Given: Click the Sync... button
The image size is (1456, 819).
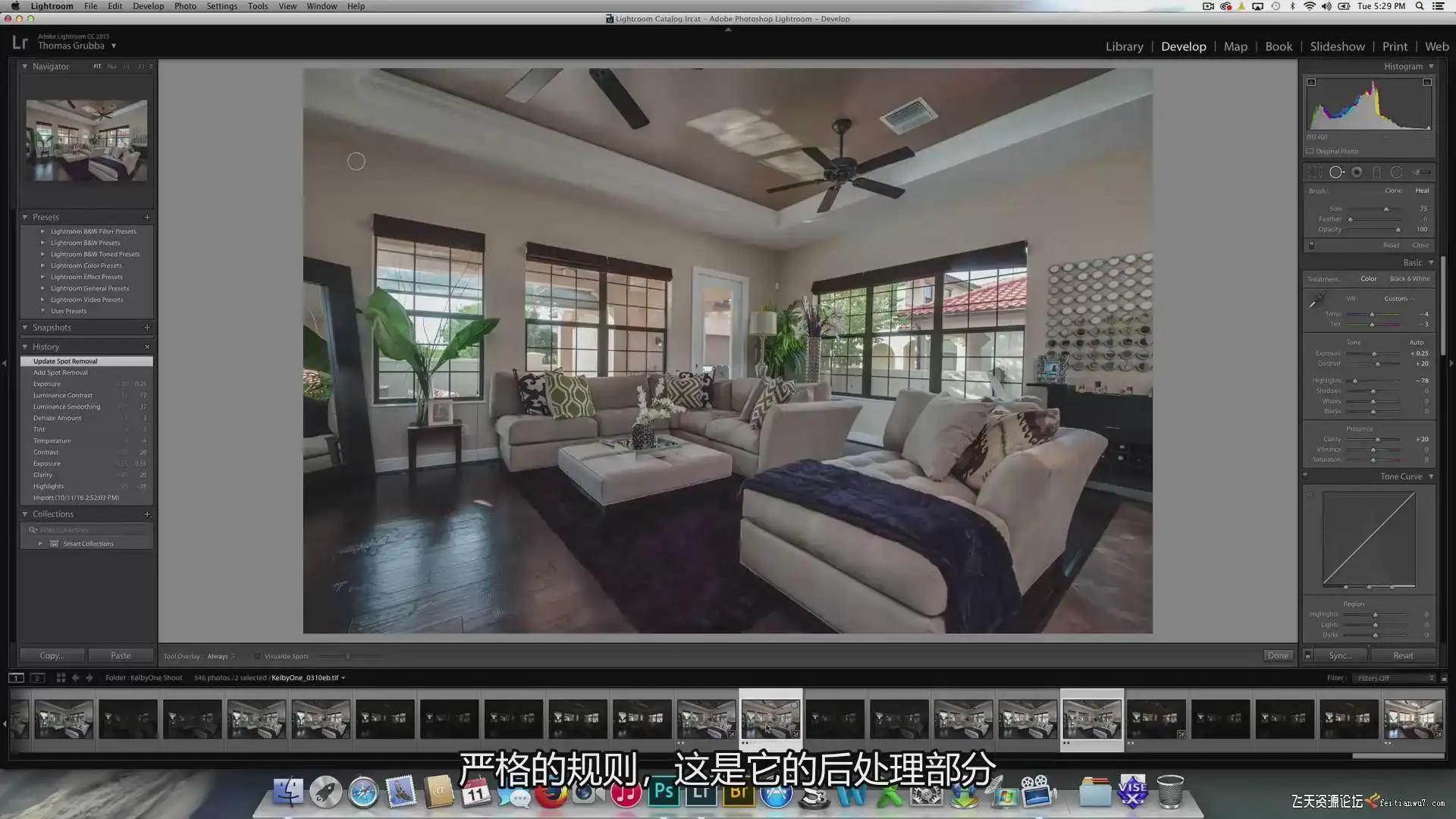Looking at the screenshot, I should click(1339, 656).
